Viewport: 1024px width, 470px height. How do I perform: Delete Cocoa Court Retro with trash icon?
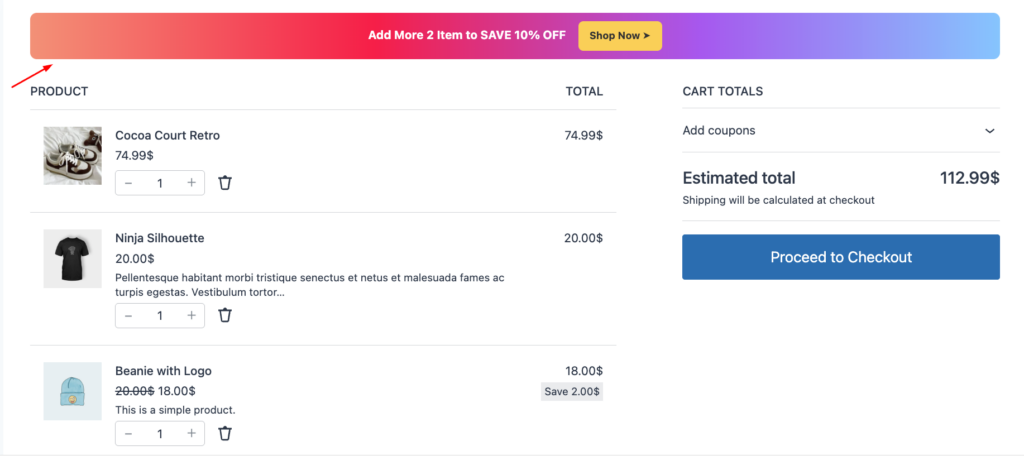click(225, 183)
